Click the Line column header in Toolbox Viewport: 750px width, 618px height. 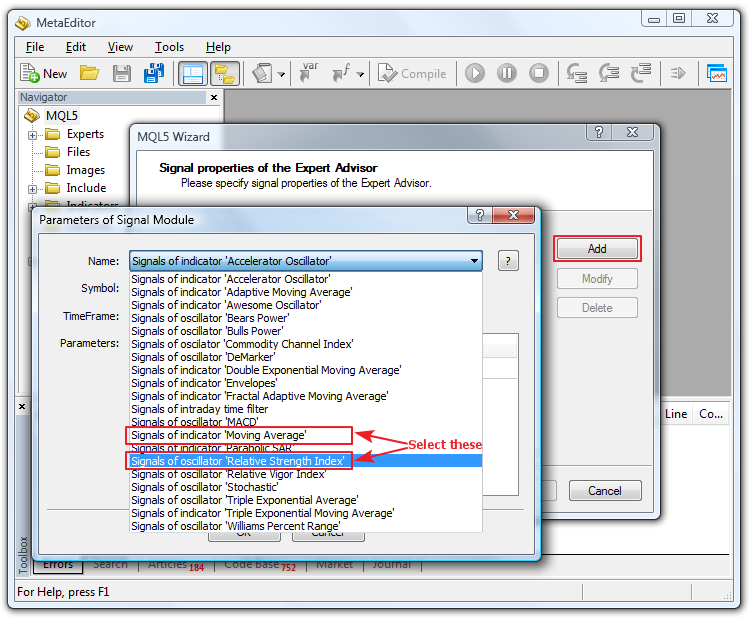click(676, 414)
